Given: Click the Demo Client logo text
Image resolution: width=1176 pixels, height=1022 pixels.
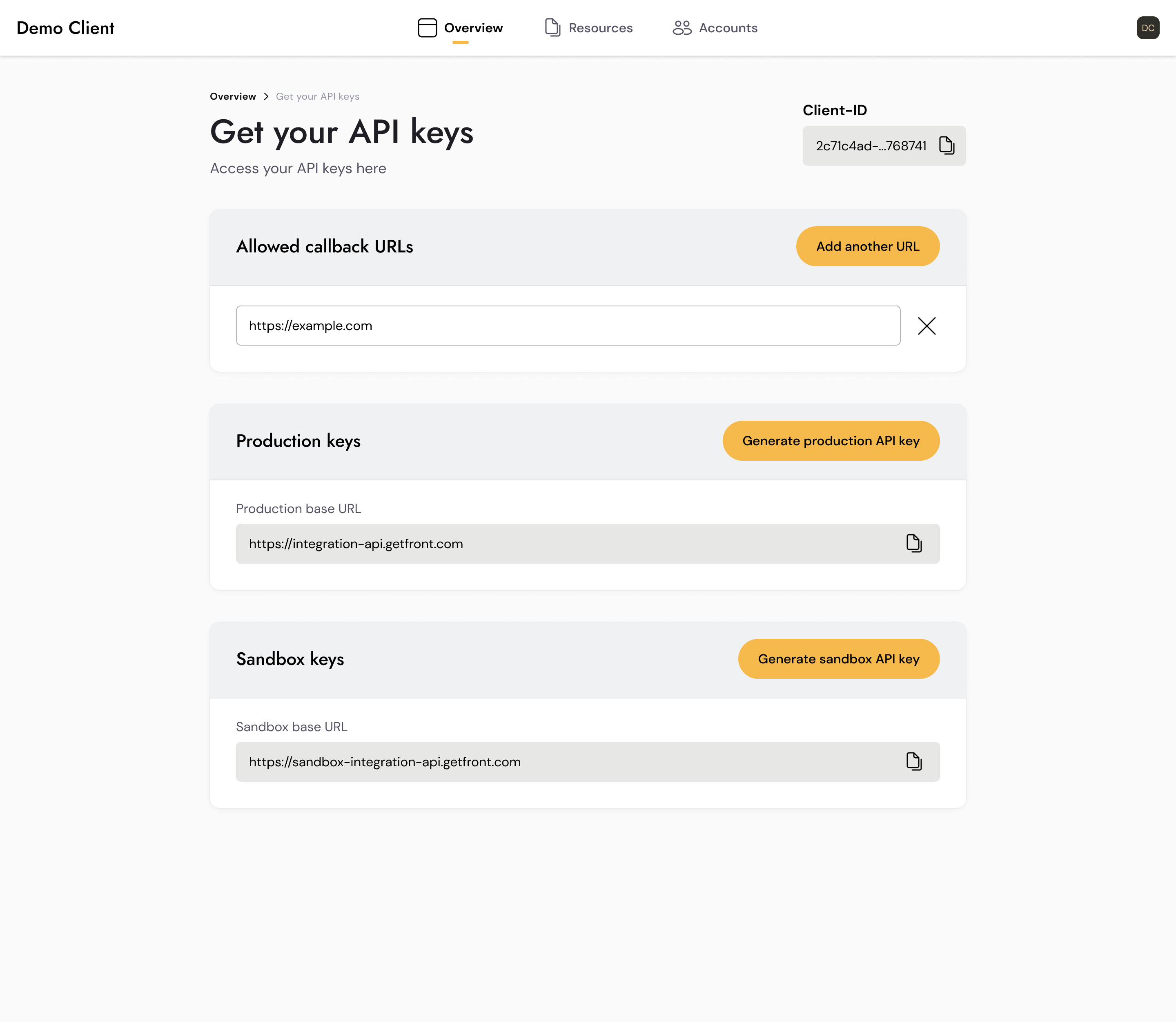Looking at the screenshot, I should (x=66, y=28).
